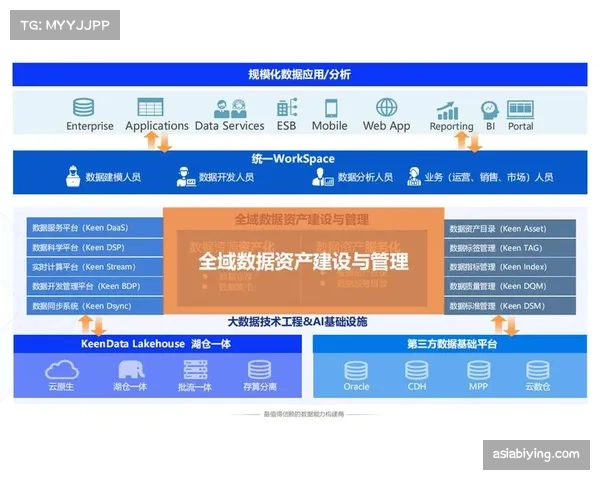Click the Enterprise database icon
Screen dimensions: 600x480
tap(83, 107)
